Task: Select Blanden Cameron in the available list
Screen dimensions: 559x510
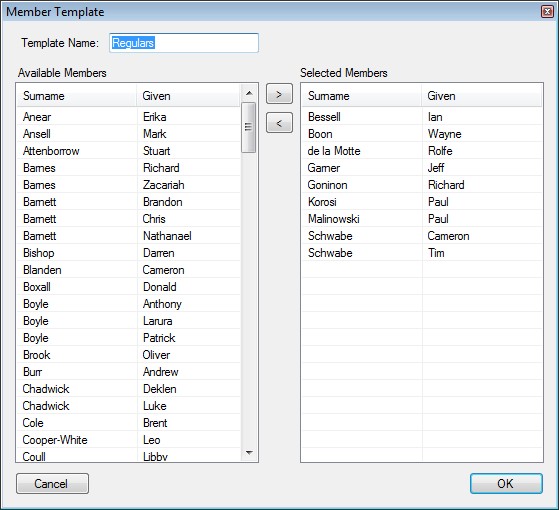Action: 128,270
